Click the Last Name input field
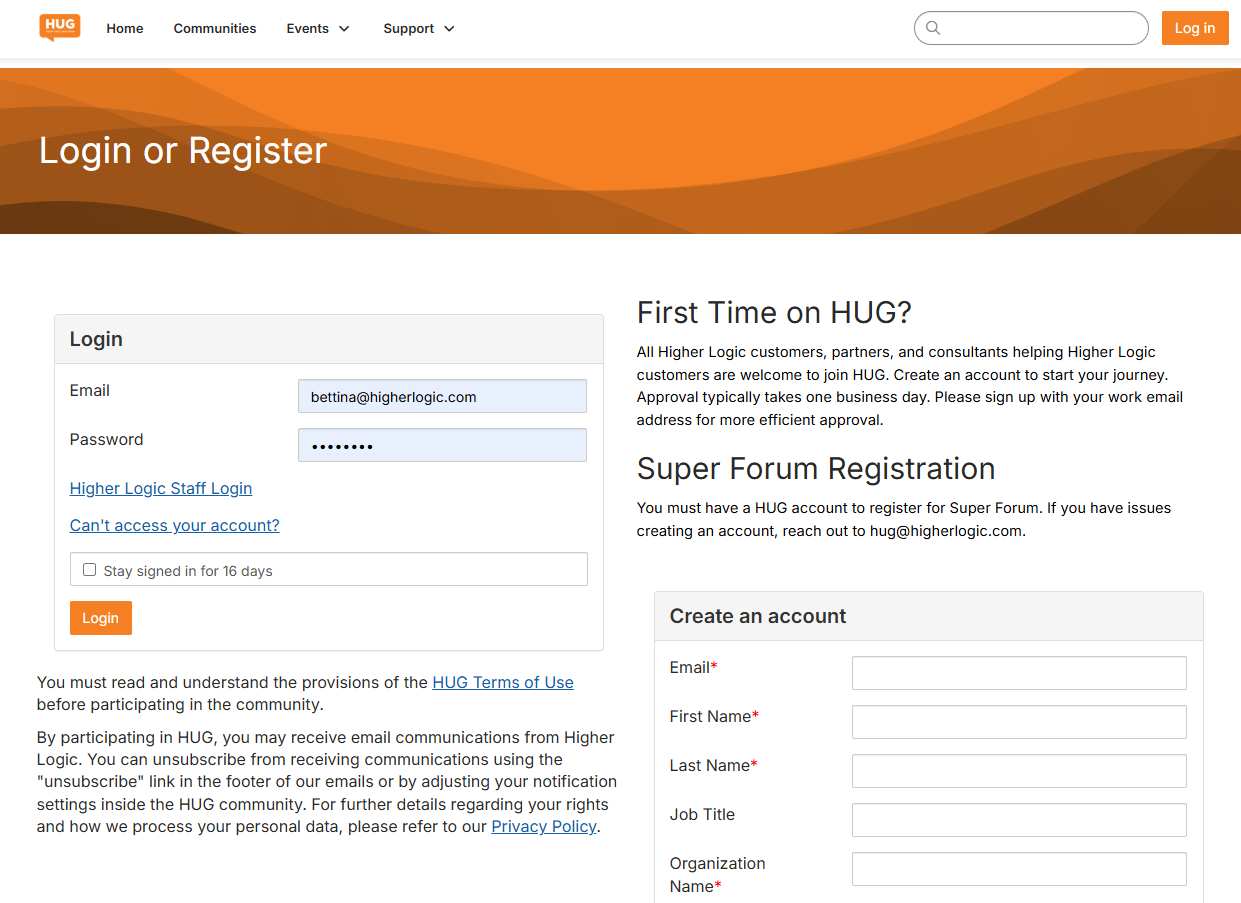Viewport: 1241px width, 903px height. tap(1019, 771)
